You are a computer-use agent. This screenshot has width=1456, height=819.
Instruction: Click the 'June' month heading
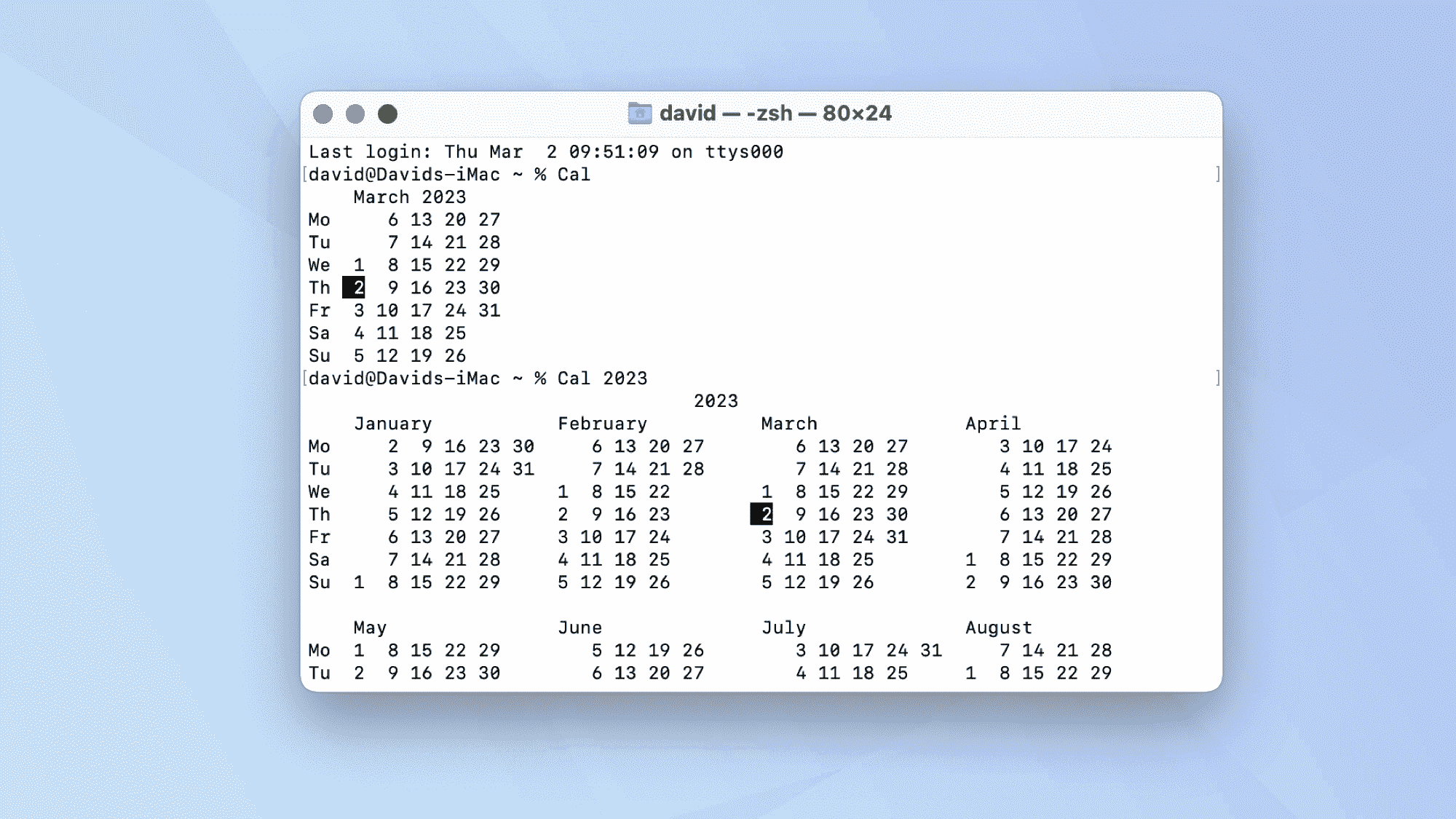580,628
